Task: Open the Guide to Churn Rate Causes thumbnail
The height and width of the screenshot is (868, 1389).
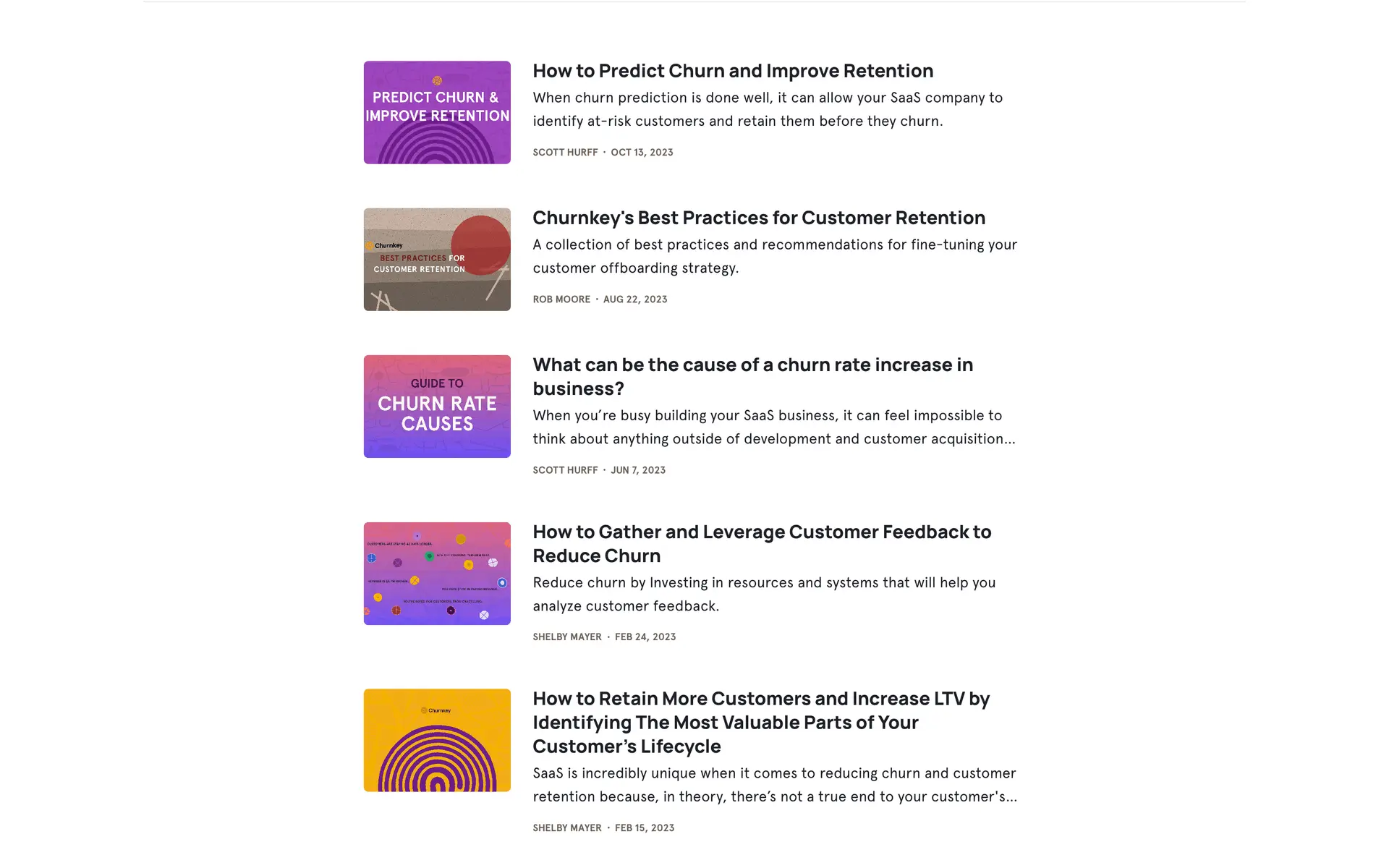Action: coord(437,406)
